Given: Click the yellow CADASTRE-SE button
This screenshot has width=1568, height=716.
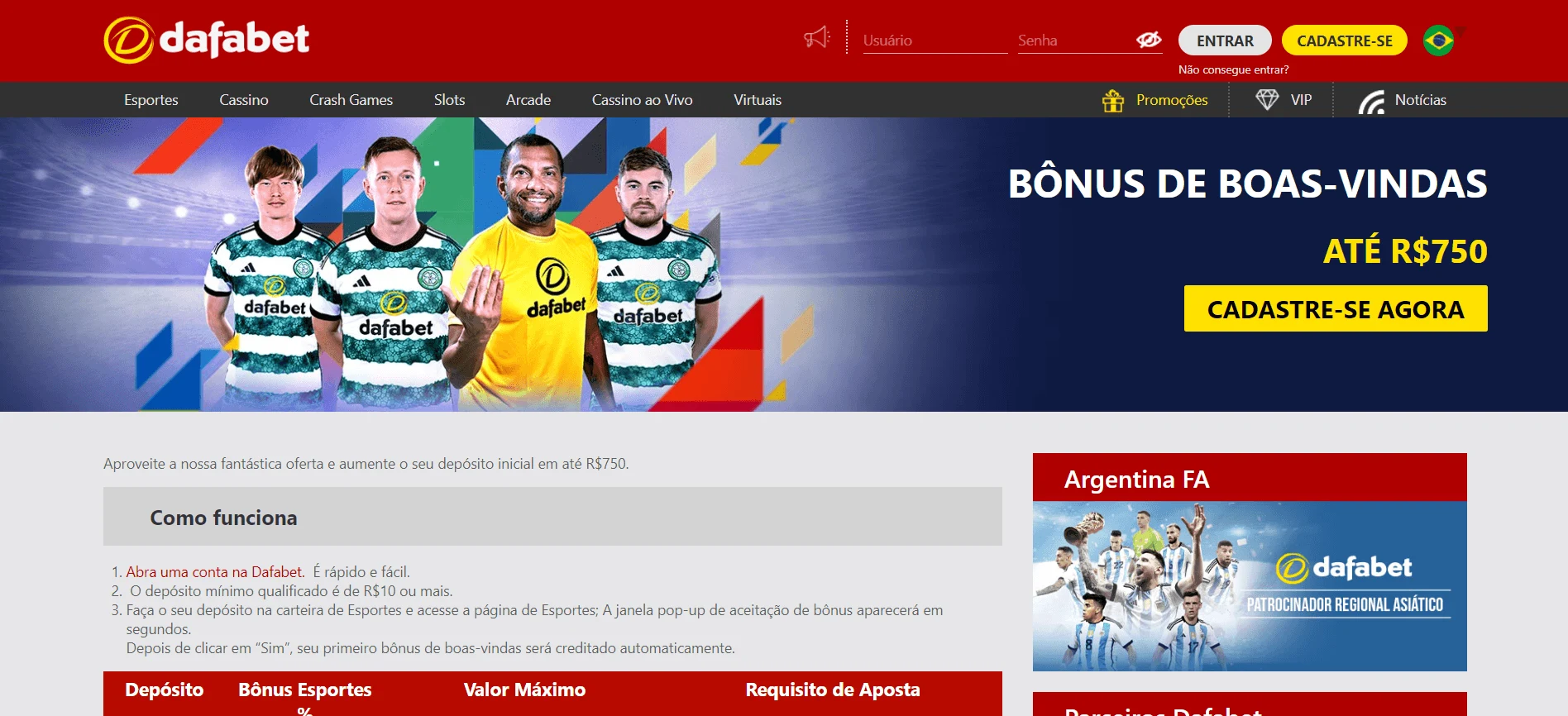Looking at the screenshot, I should point(1345,41).
